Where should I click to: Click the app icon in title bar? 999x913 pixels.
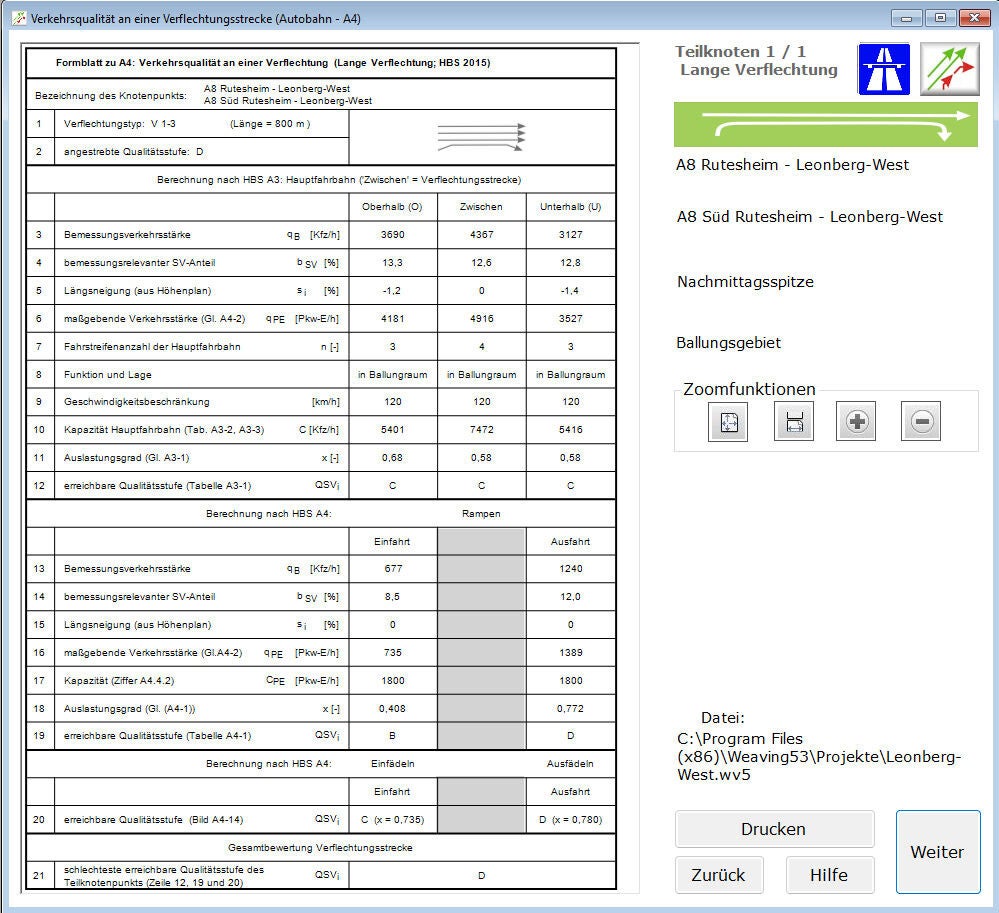pos(17,18)
